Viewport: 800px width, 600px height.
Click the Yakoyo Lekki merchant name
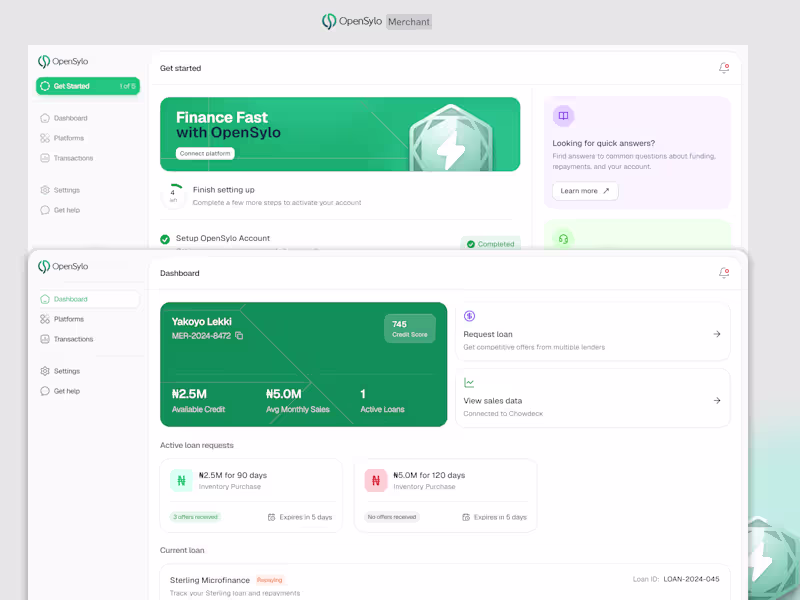[202, 321]
